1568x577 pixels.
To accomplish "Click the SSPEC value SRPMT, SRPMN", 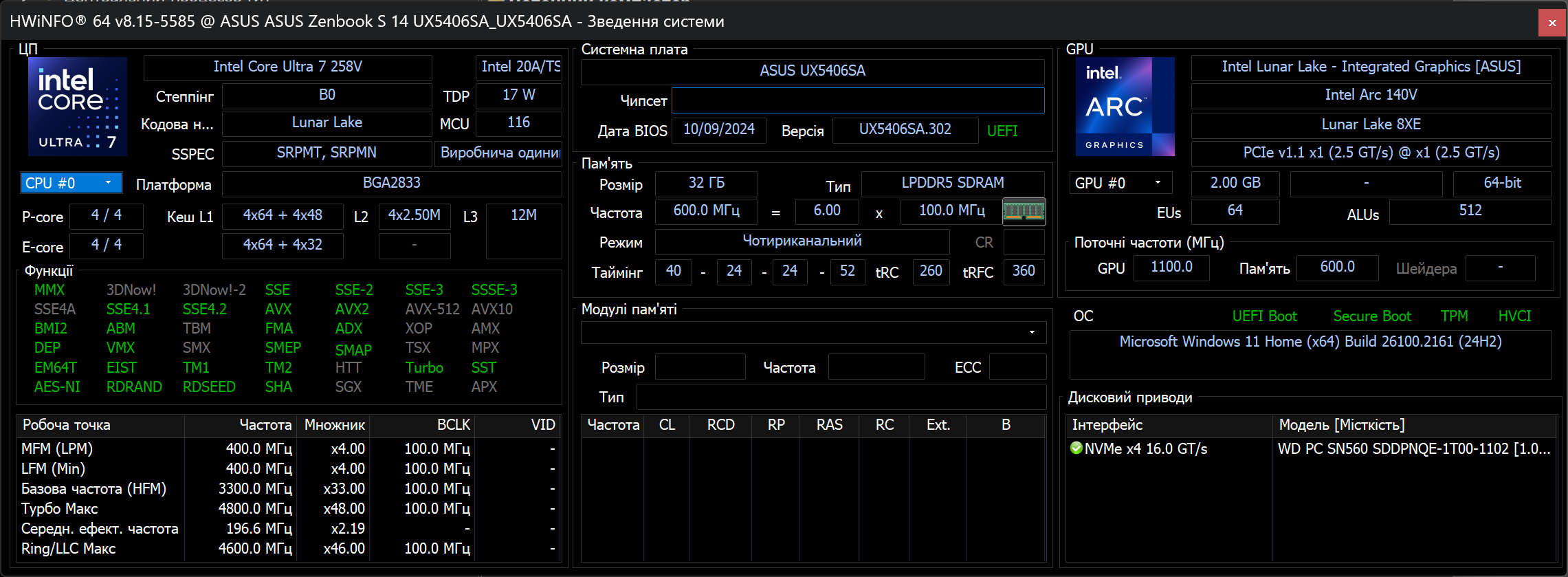I will [x=327, y=153].
